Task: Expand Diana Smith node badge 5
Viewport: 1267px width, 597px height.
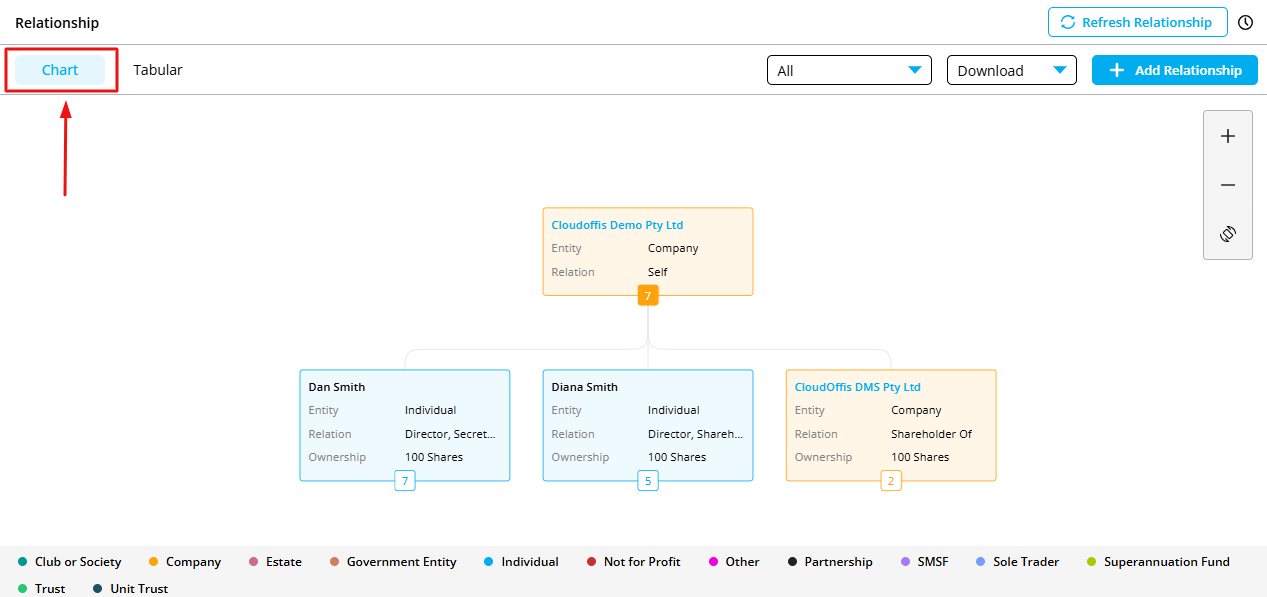Action: pos(648,481)
